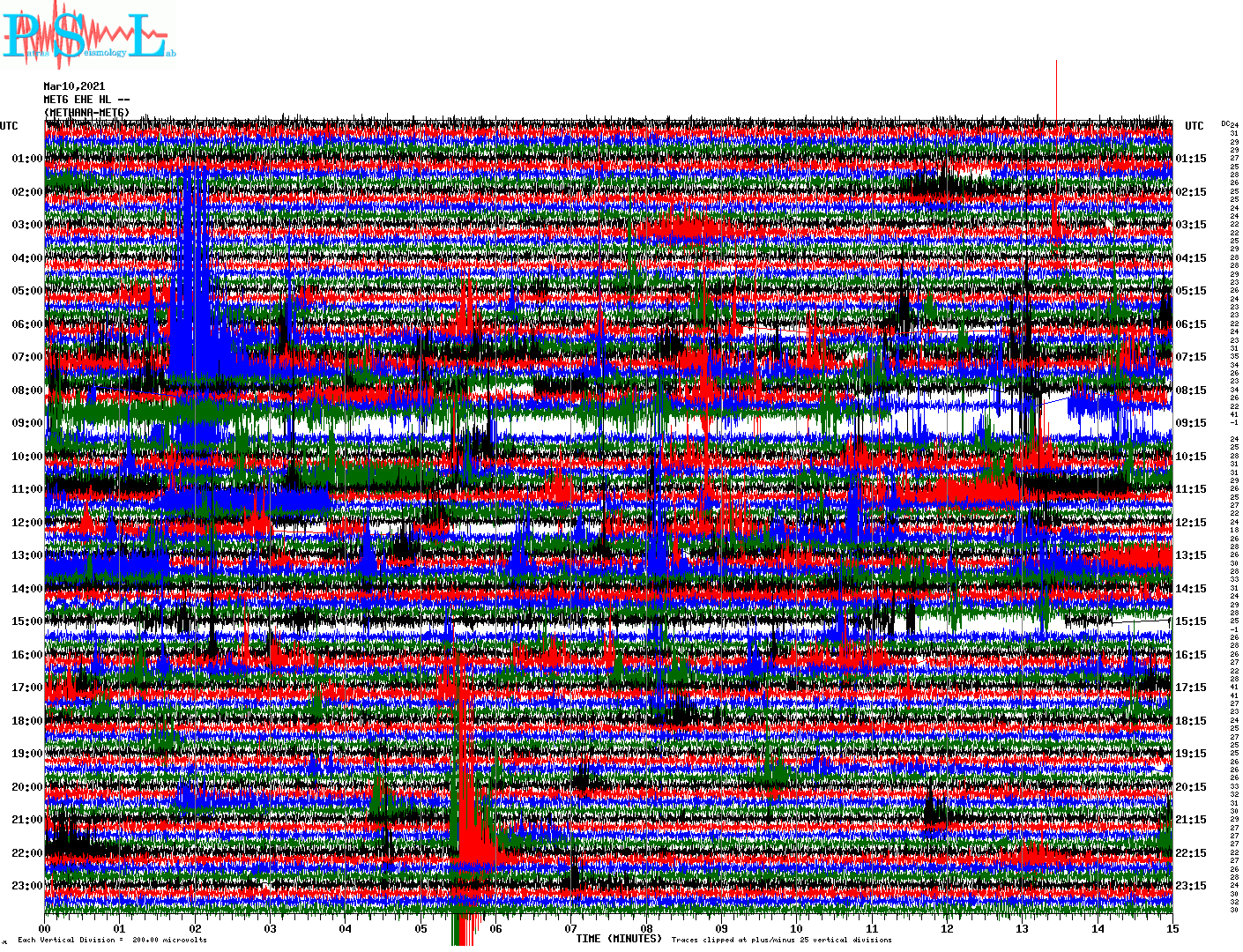The image size is (1243, 952).
Task: Select the 01:00 hour label on left
Action: 26,159
